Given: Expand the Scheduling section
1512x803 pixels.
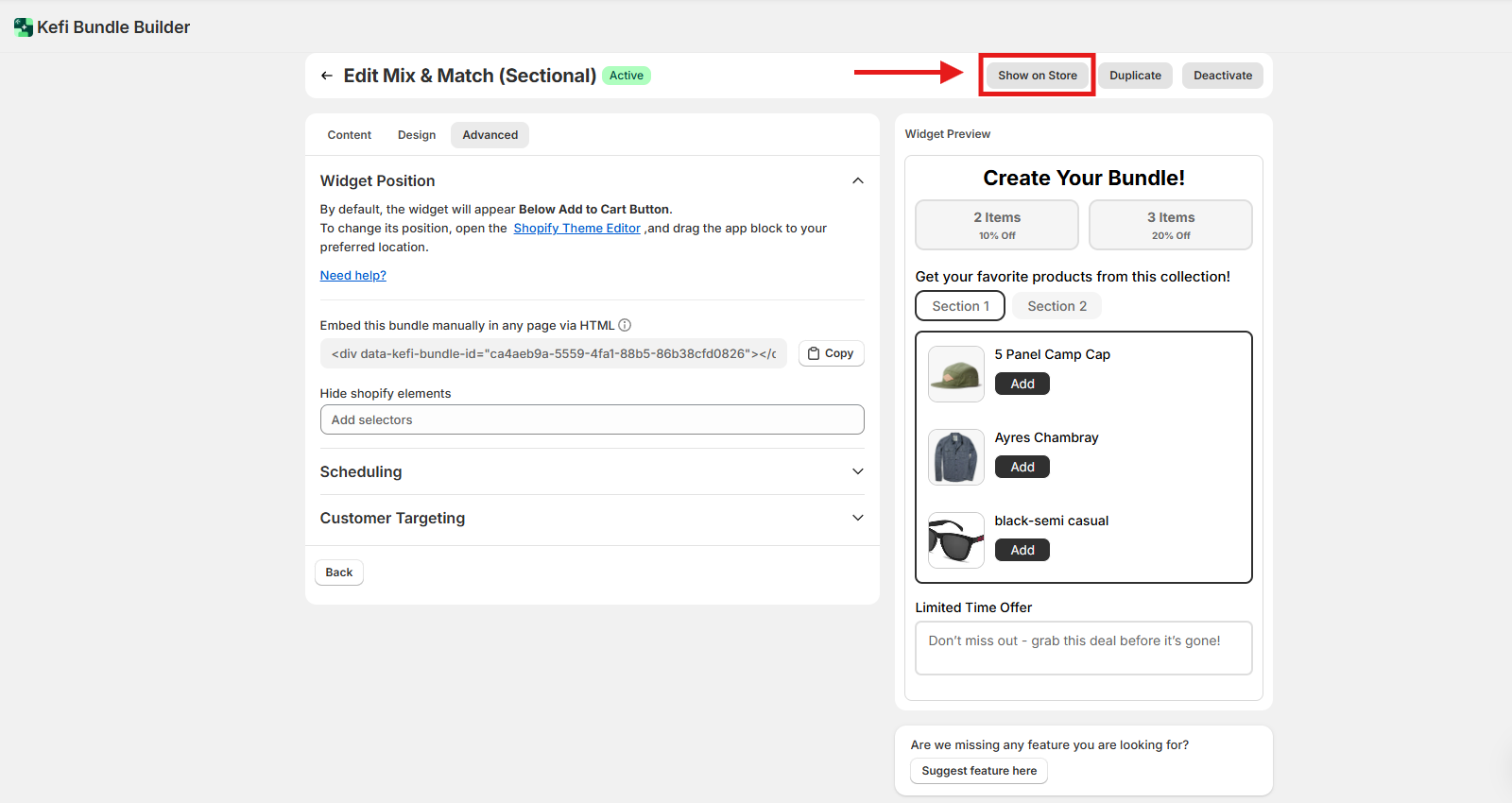Looking at the screenshot, I should tap(857, 471).
